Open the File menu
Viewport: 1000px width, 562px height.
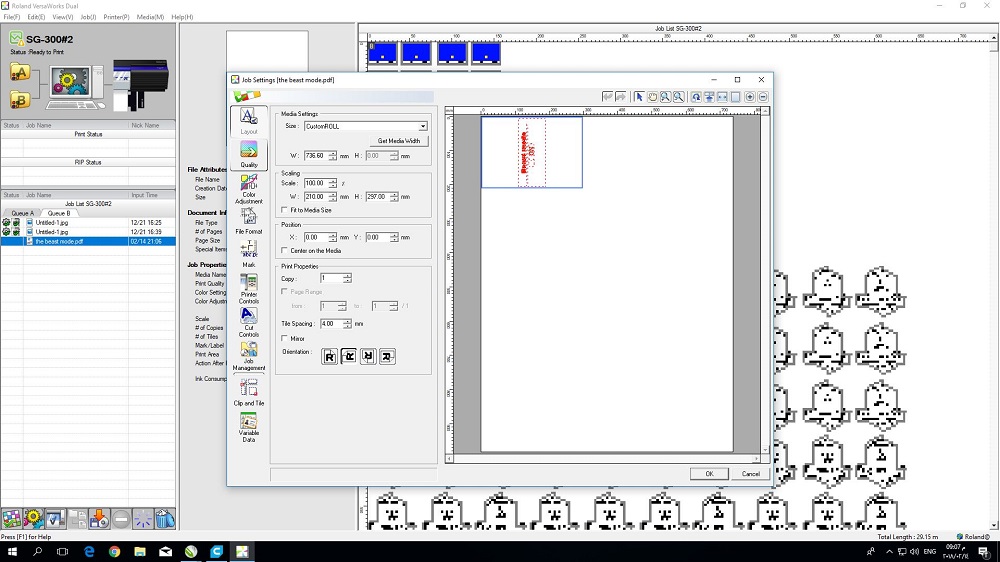tap(11, 17)
